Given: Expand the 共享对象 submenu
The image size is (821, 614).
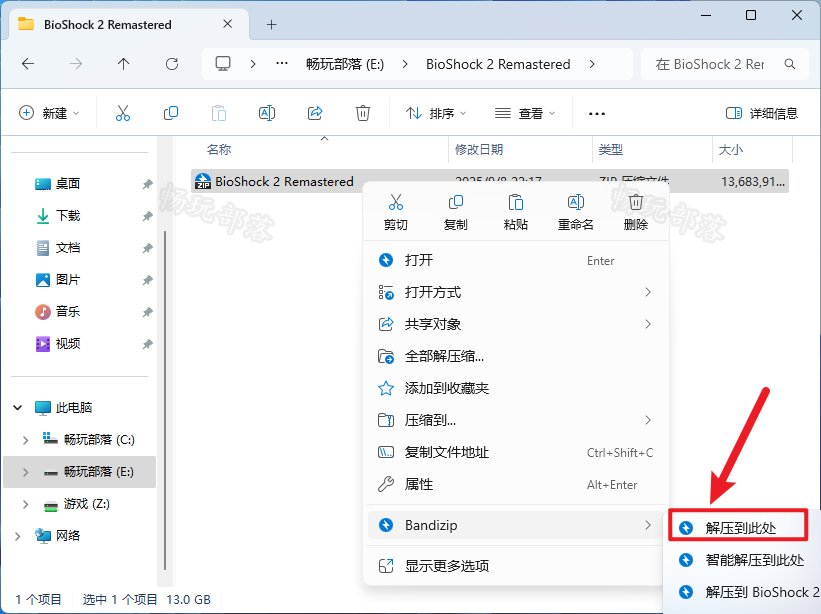Looking at the screenshot, I should tap(648, 324).
